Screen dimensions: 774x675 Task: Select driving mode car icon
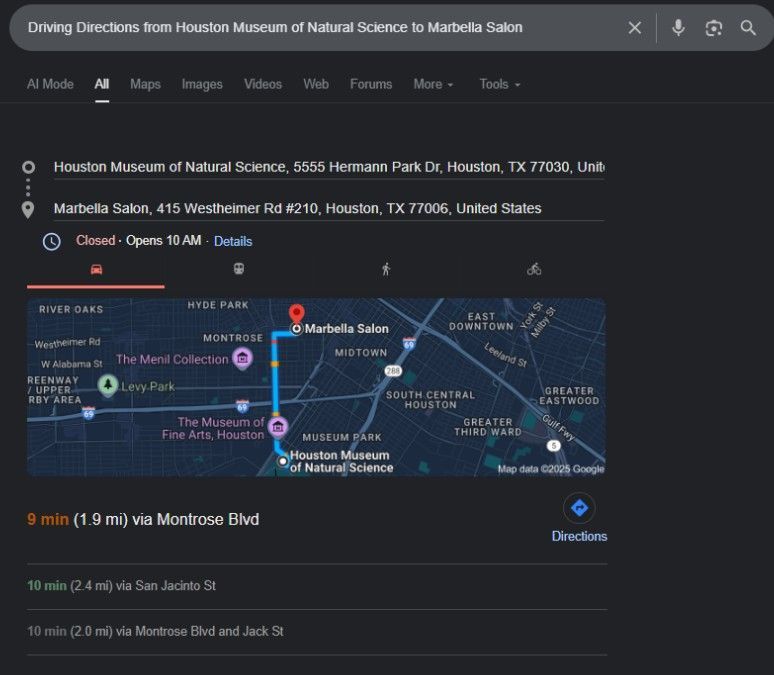pos(96,269)
